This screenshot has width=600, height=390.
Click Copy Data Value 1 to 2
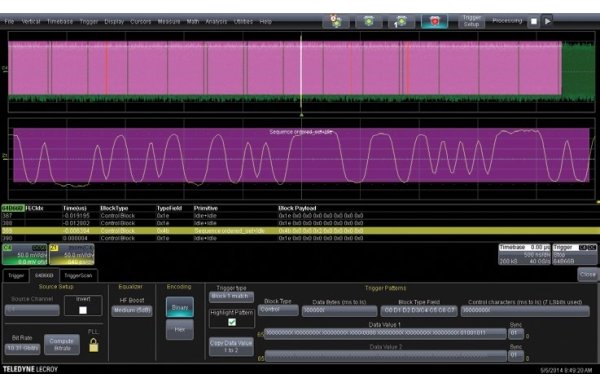231,347
